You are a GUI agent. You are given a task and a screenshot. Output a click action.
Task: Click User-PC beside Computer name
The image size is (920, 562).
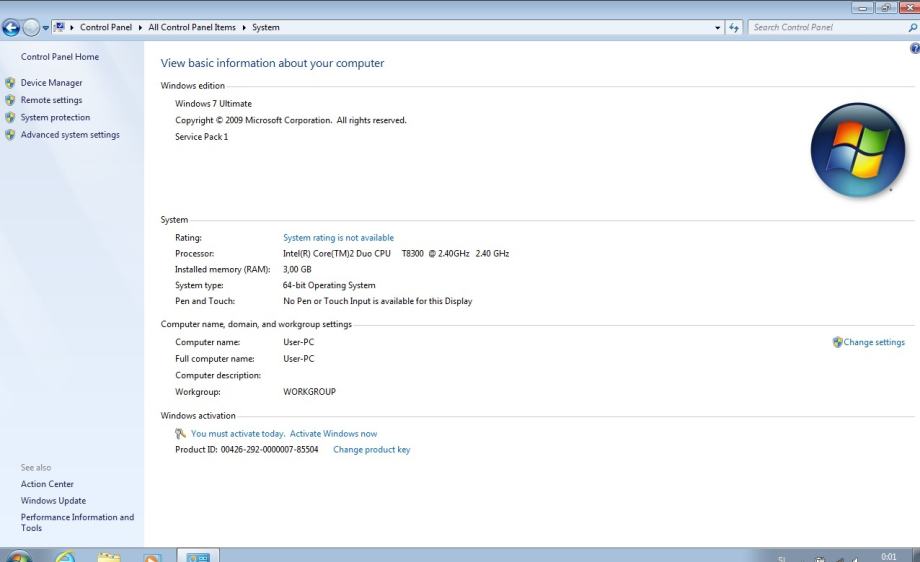click(299, 342)
